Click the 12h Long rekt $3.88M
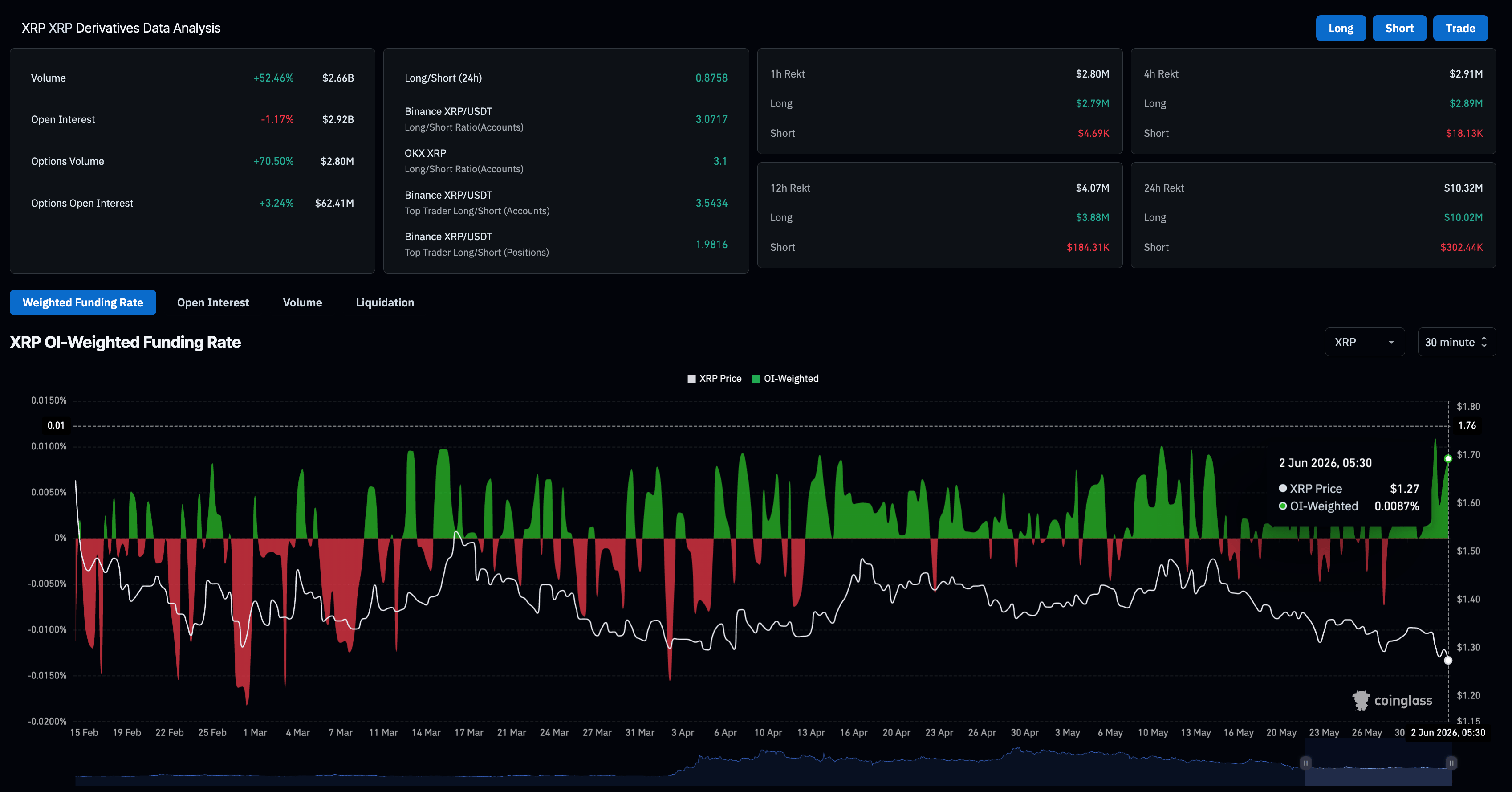Screen dimensions: 1512x792 point(1092,217)
